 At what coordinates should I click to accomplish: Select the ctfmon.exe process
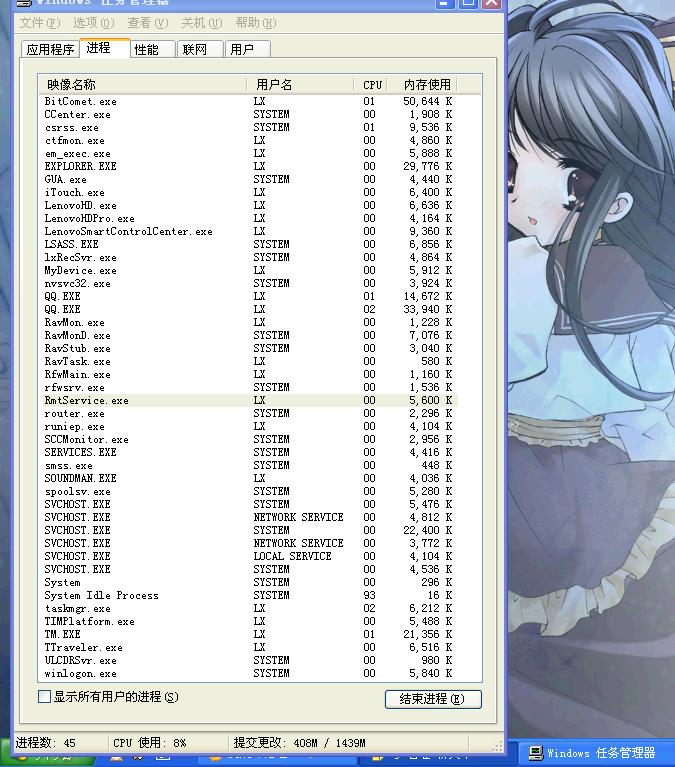[248, 140]
